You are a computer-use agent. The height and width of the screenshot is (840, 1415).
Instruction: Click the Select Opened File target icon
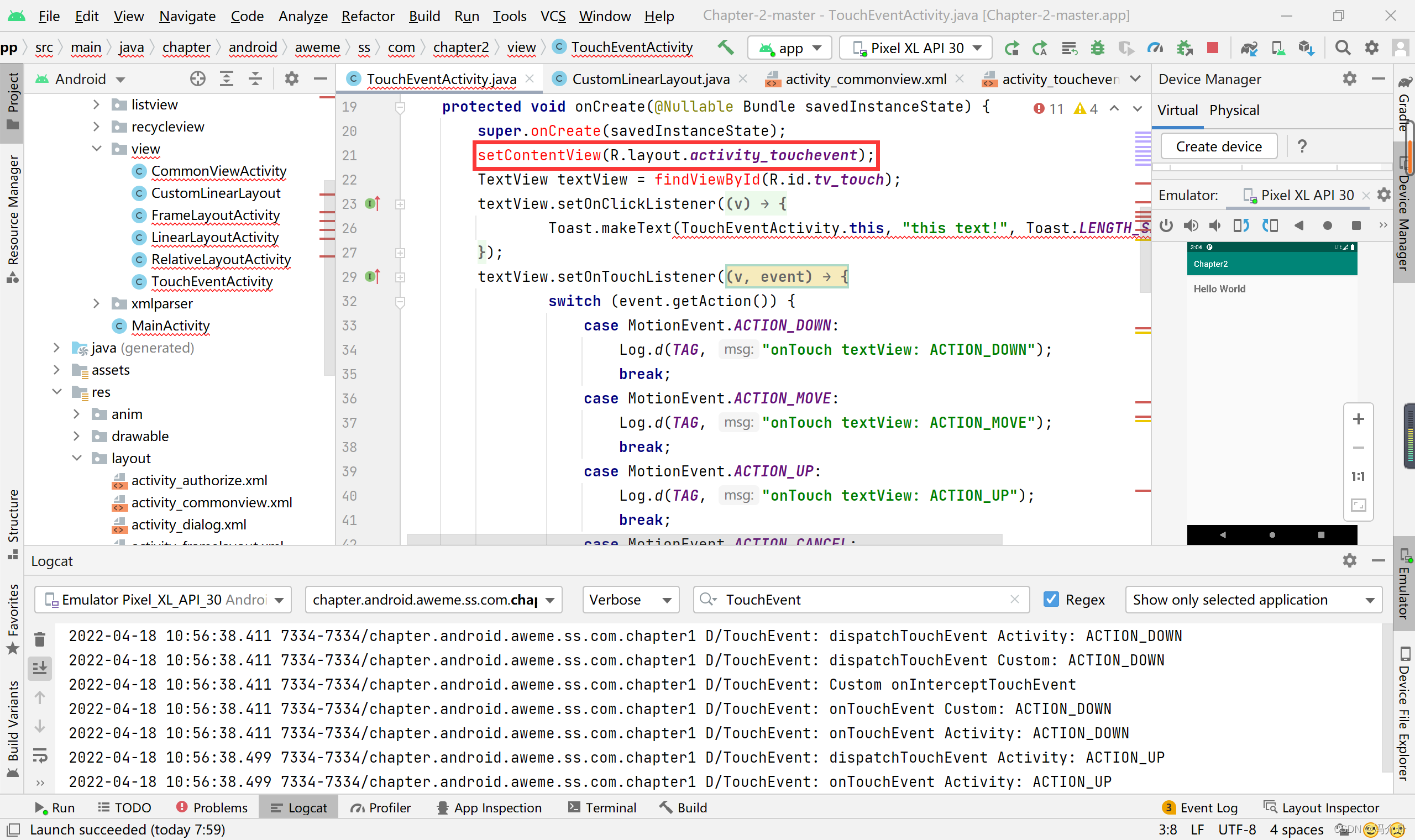point(197,78)
